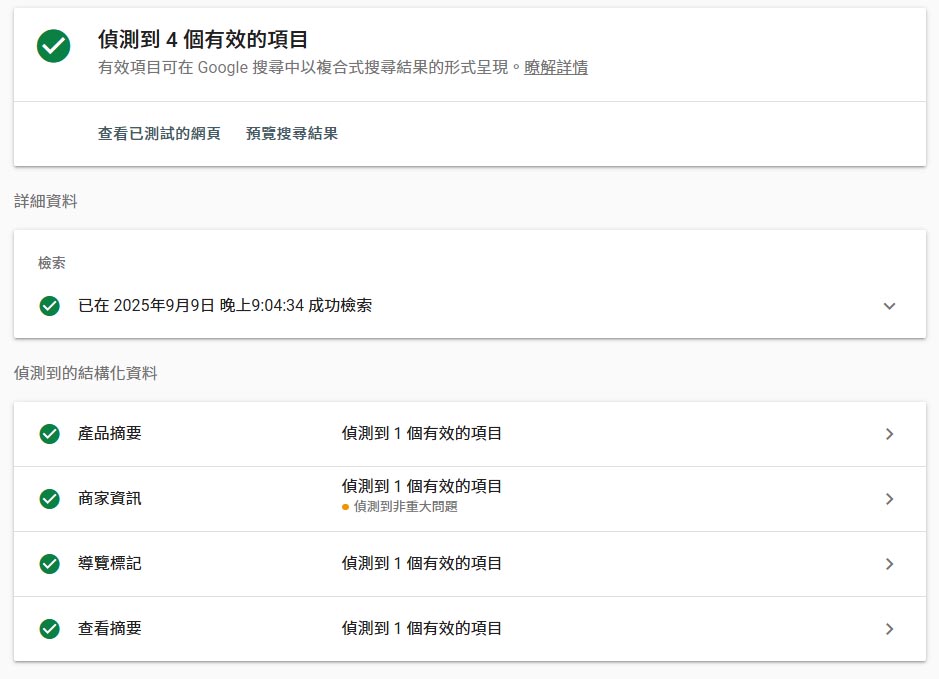
Task: Click the 偵測到的結構化資料 section heading
Action: pyautogui.click(x=86, y=373)
